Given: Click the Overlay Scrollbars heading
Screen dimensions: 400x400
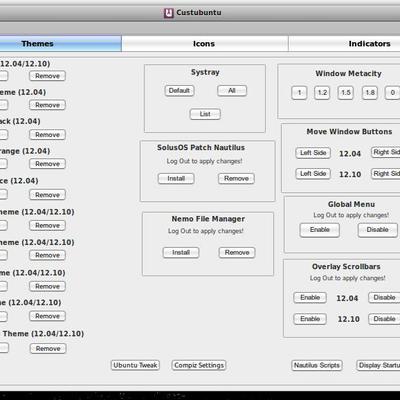Looking at the screenshot, I should [x=346, y=267].
